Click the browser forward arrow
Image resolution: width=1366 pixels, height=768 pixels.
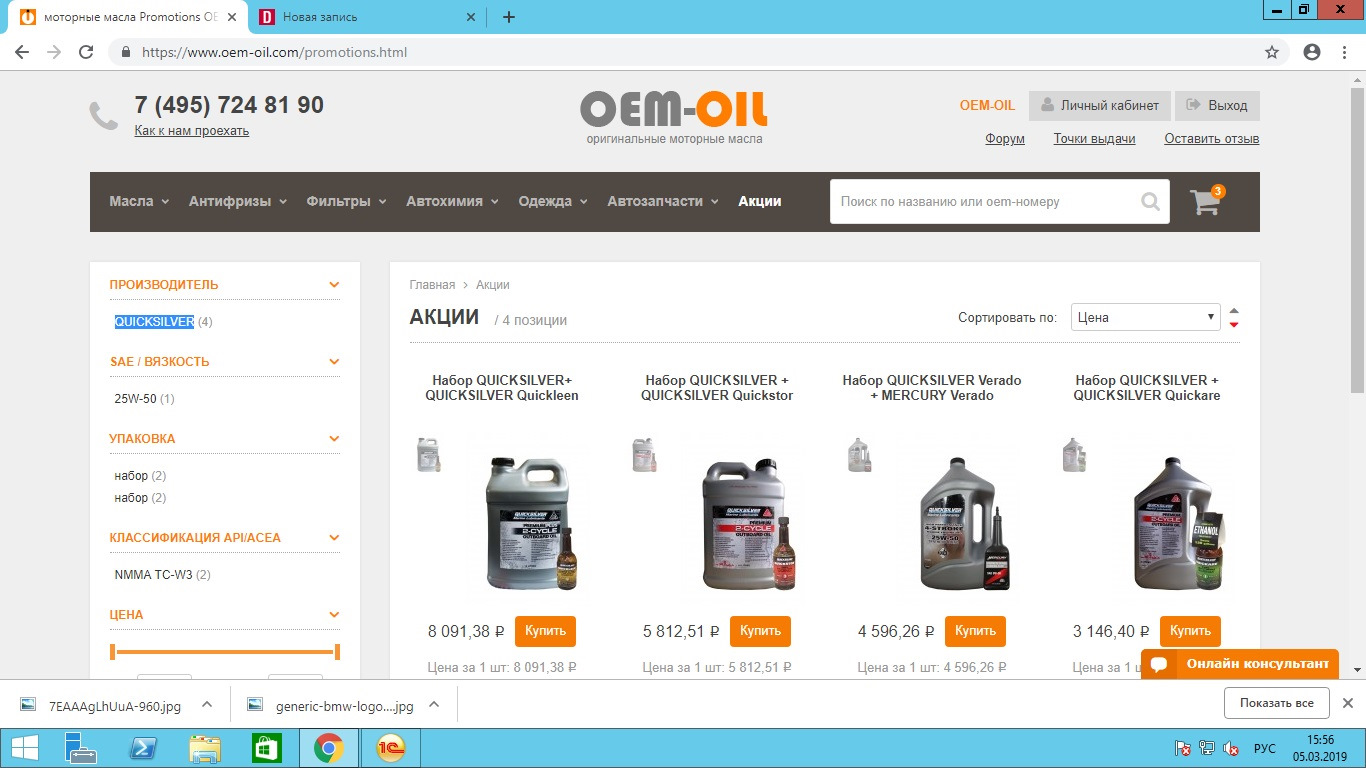[x=54, y=52]
